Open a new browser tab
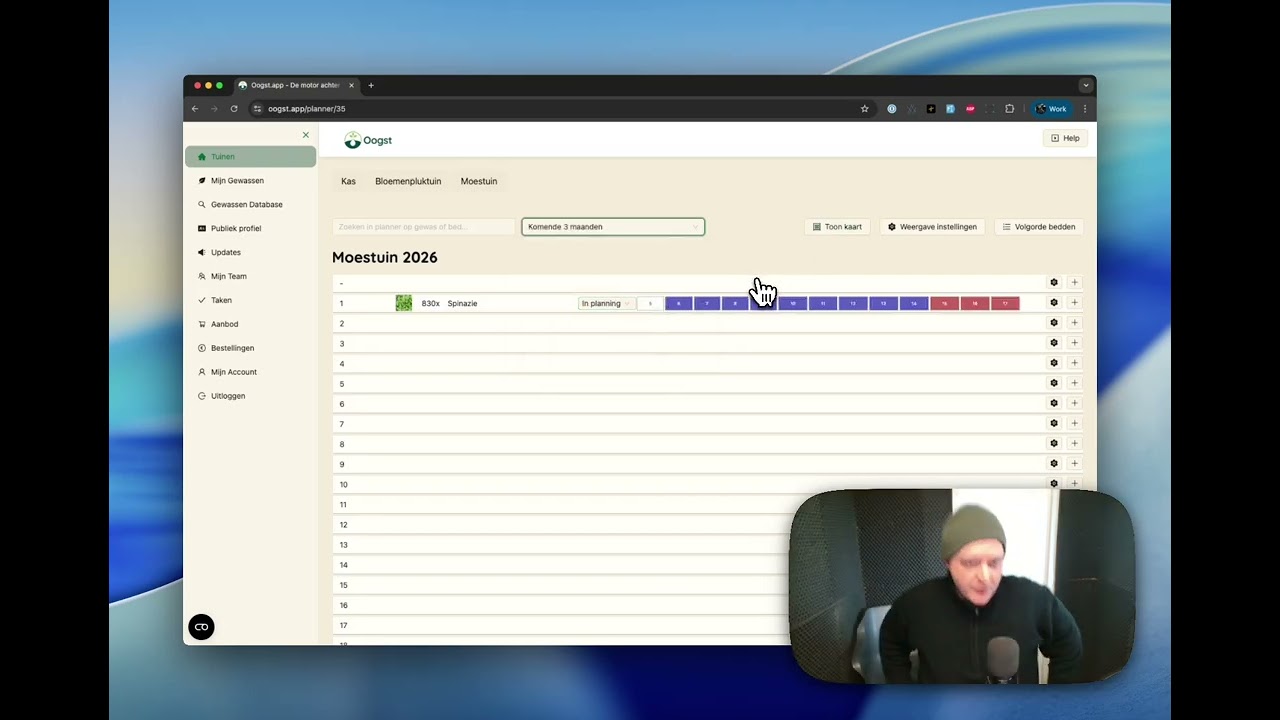The height and width of the screenshot is (720, 1280). 371,86
